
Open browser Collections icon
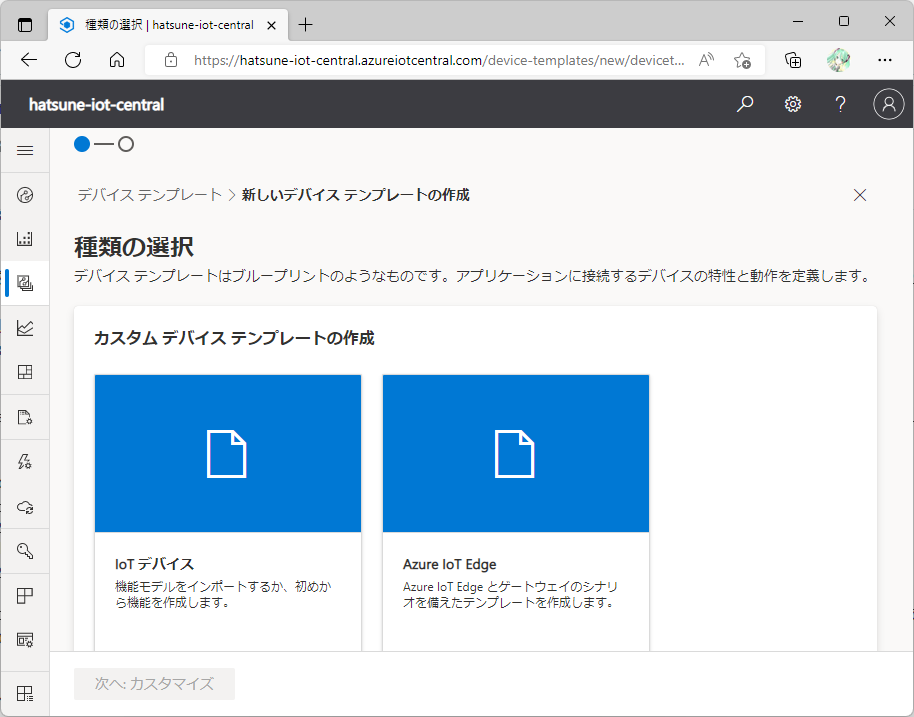pyautogui.click(x=793, y=60)
